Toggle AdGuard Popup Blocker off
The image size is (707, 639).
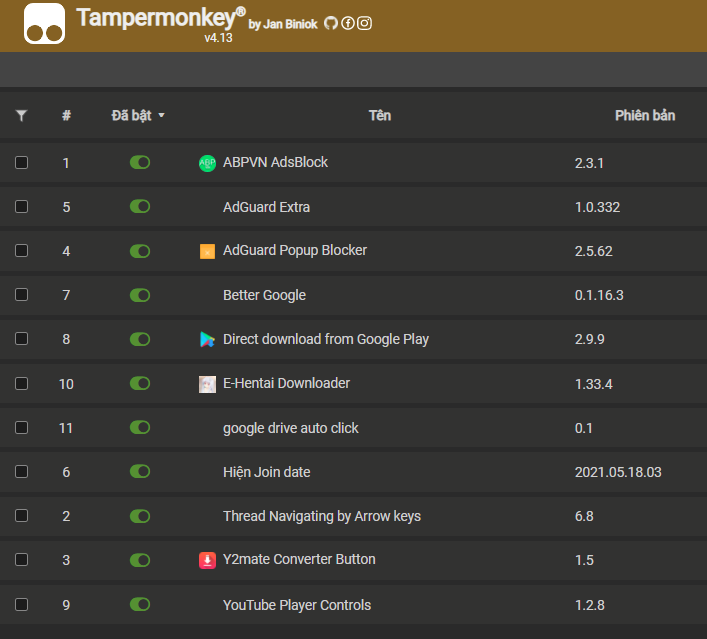coord(140,251)
